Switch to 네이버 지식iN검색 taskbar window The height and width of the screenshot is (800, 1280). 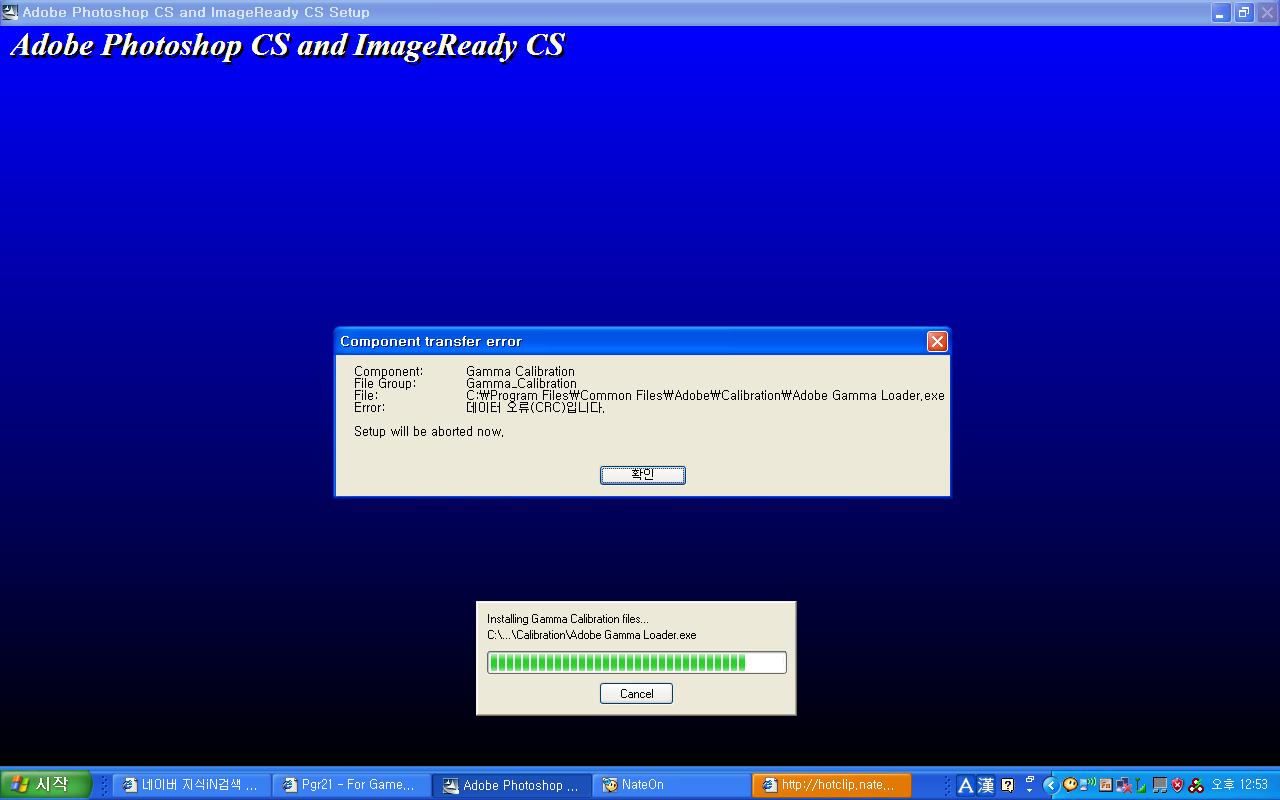[191, 785]
